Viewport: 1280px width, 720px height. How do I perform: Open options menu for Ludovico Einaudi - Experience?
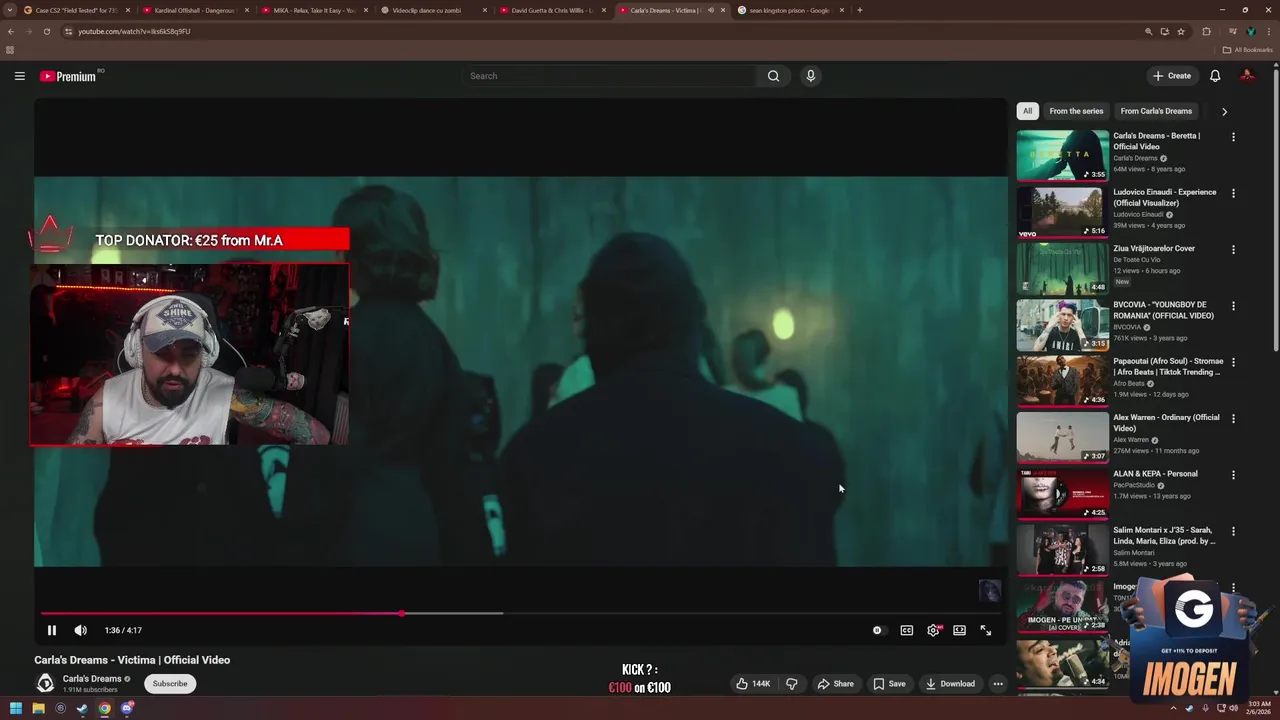pyautogui.click(x=1233, y=193)
